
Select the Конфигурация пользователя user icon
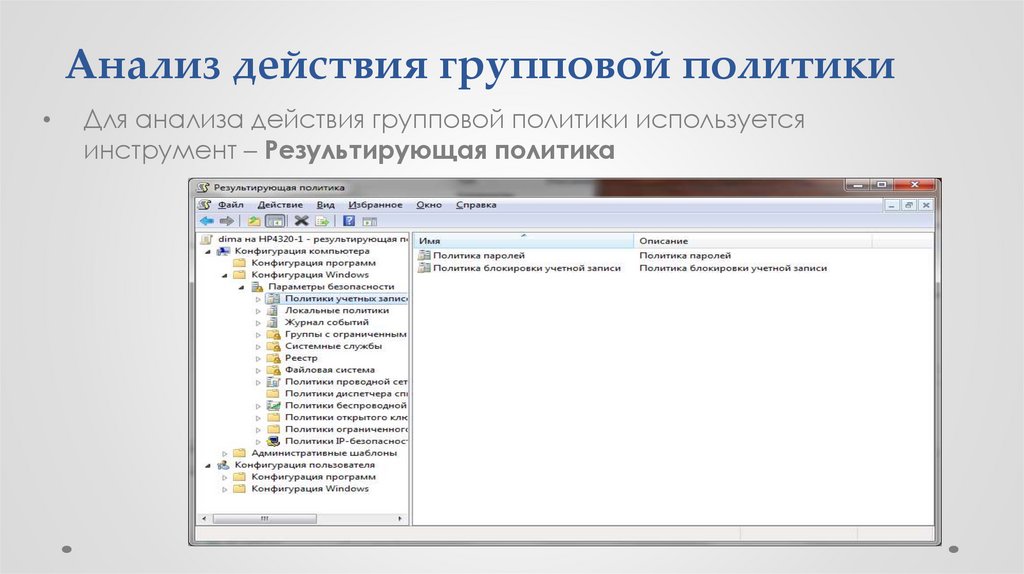[x=223, y=465]
